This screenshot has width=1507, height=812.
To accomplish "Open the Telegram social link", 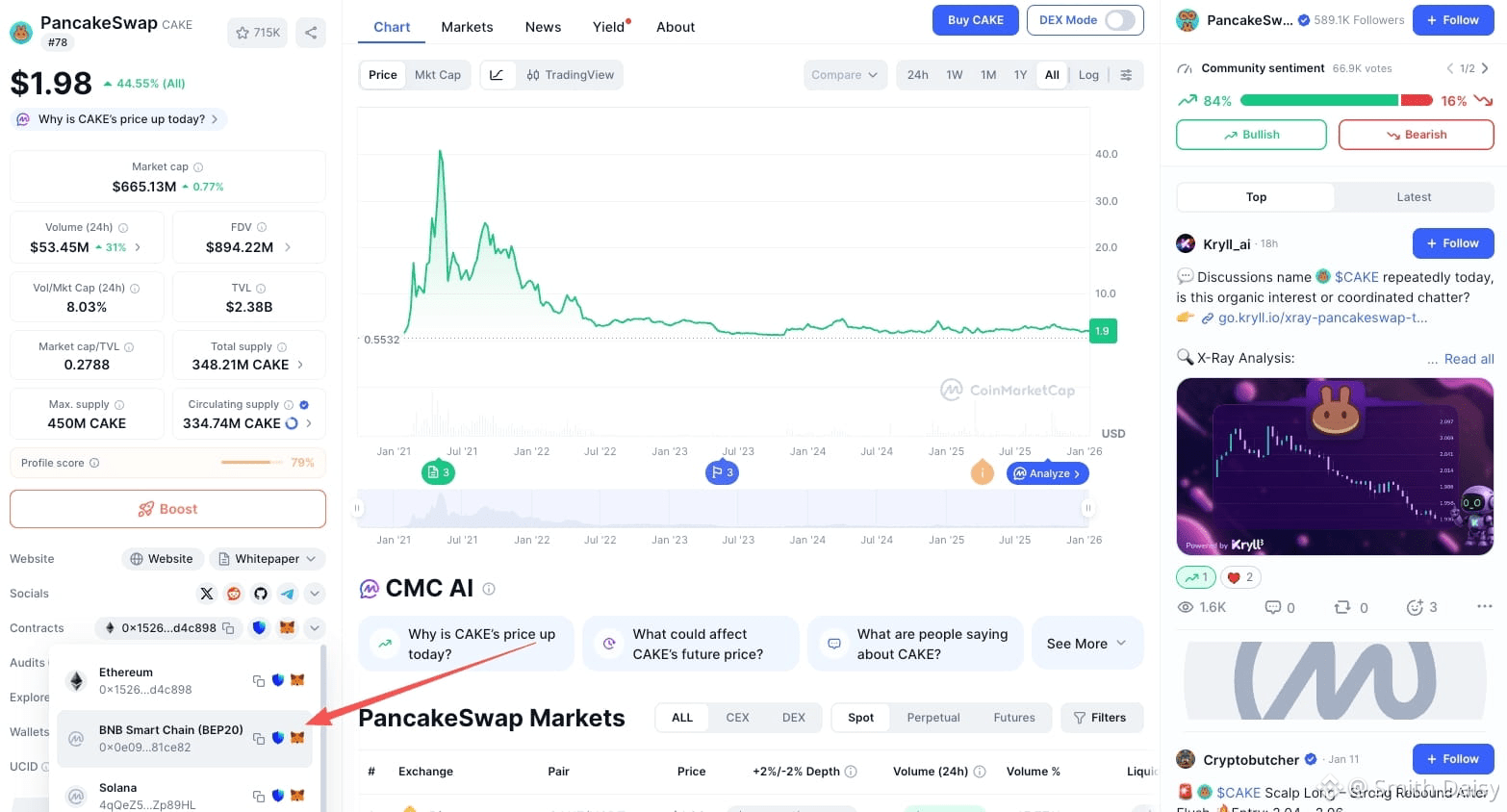I will [288, 594].
